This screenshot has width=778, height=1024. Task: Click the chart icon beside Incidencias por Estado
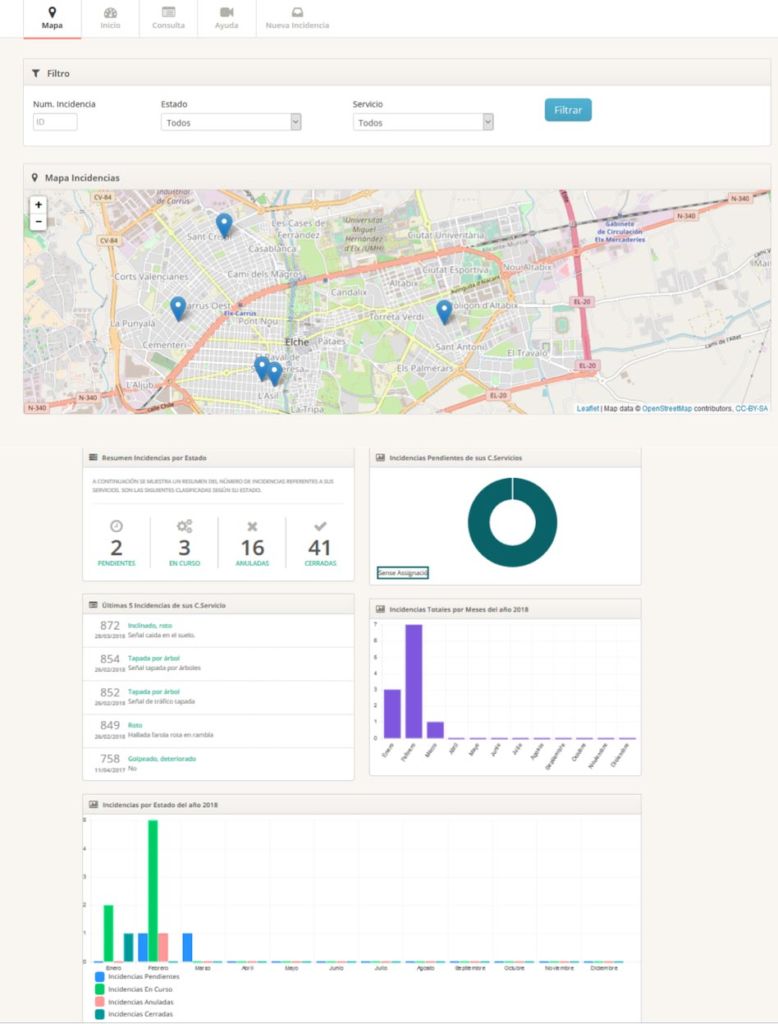pos(93,805)
